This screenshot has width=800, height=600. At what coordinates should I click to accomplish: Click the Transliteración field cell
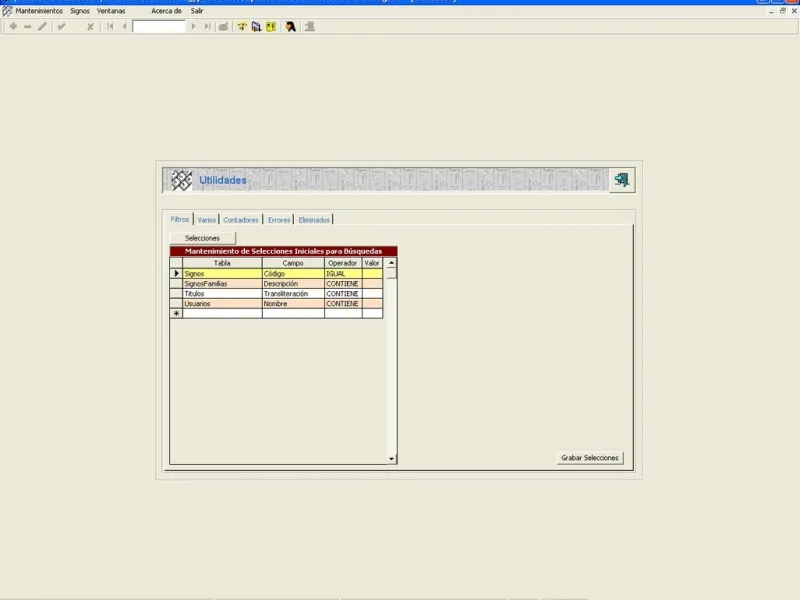click(293, 294)
